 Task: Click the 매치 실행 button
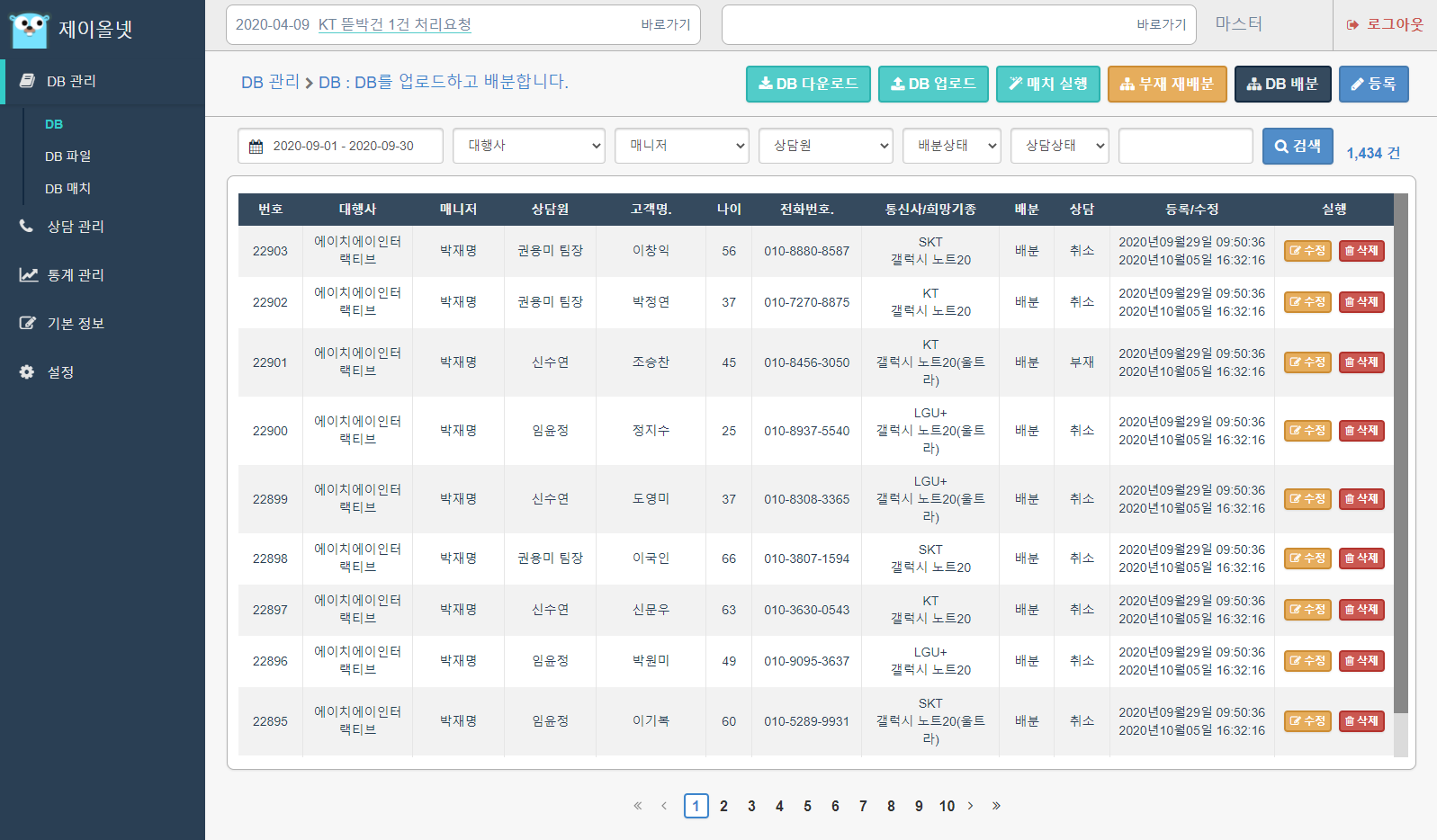[1048, 84]
